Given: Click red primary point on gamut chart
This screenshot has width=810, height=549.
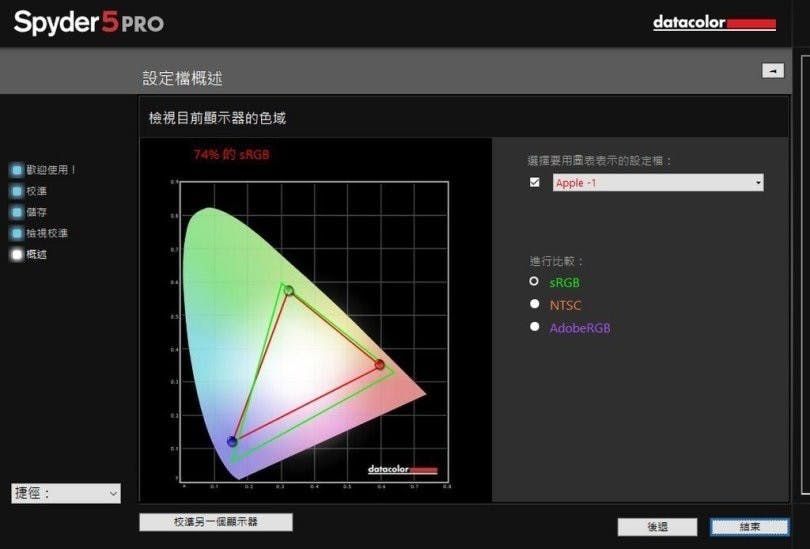Looking at the screenshot, I should 380,365.
